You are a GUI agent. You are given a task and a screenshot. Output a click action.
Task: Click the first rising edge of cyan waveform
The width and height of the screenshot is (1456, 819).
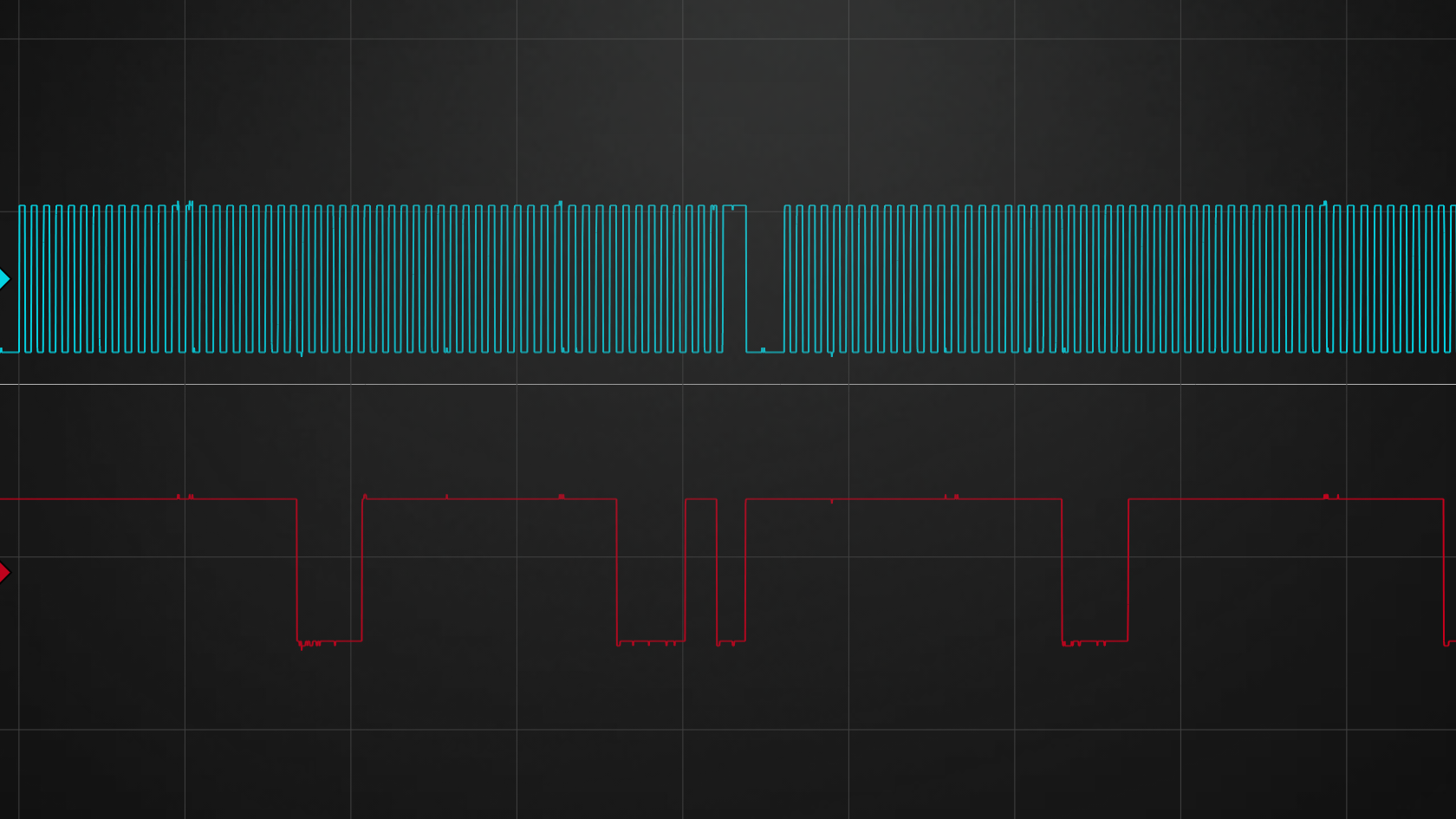[x=19, y=277]
